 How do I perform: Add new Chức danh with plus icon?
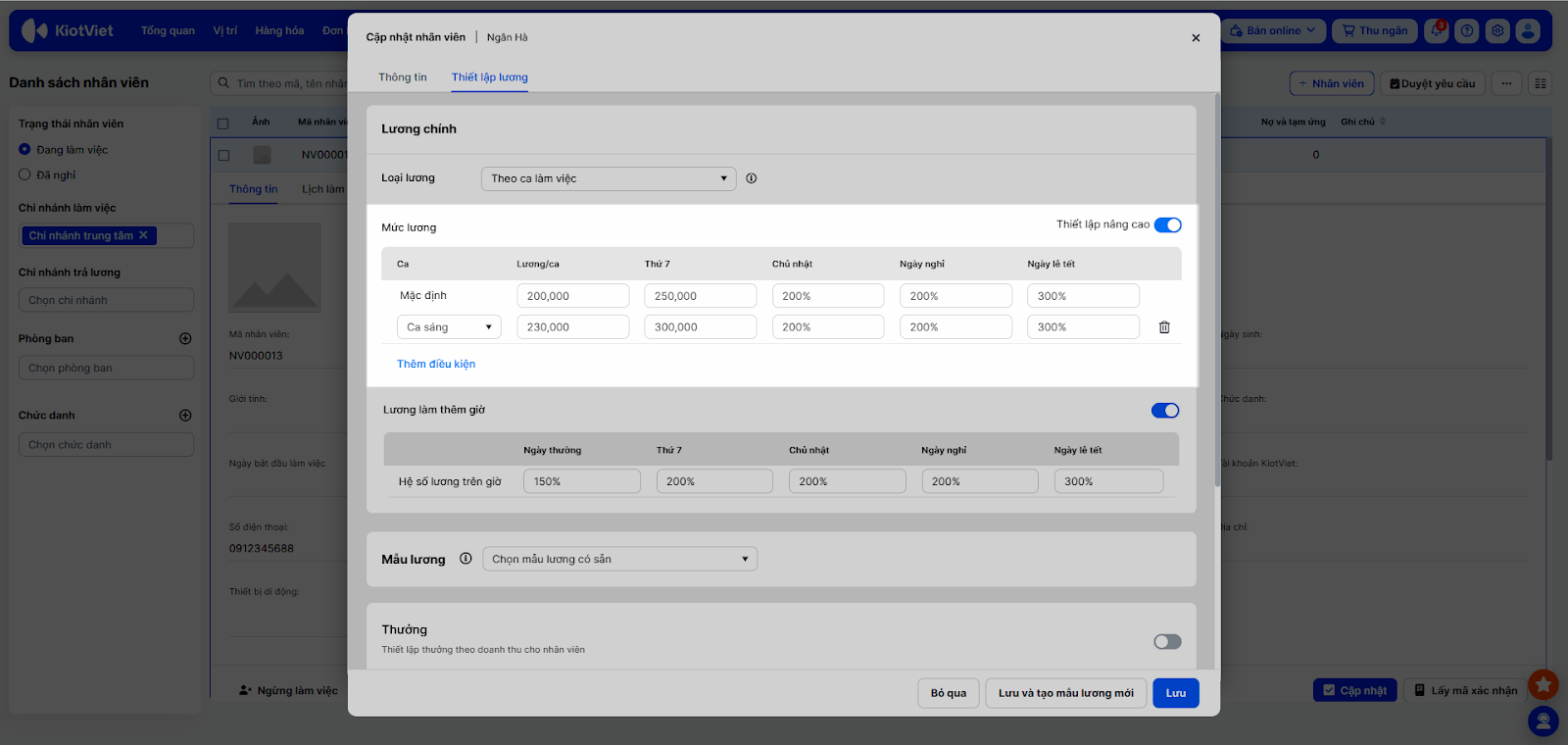[x=185, y=416]
